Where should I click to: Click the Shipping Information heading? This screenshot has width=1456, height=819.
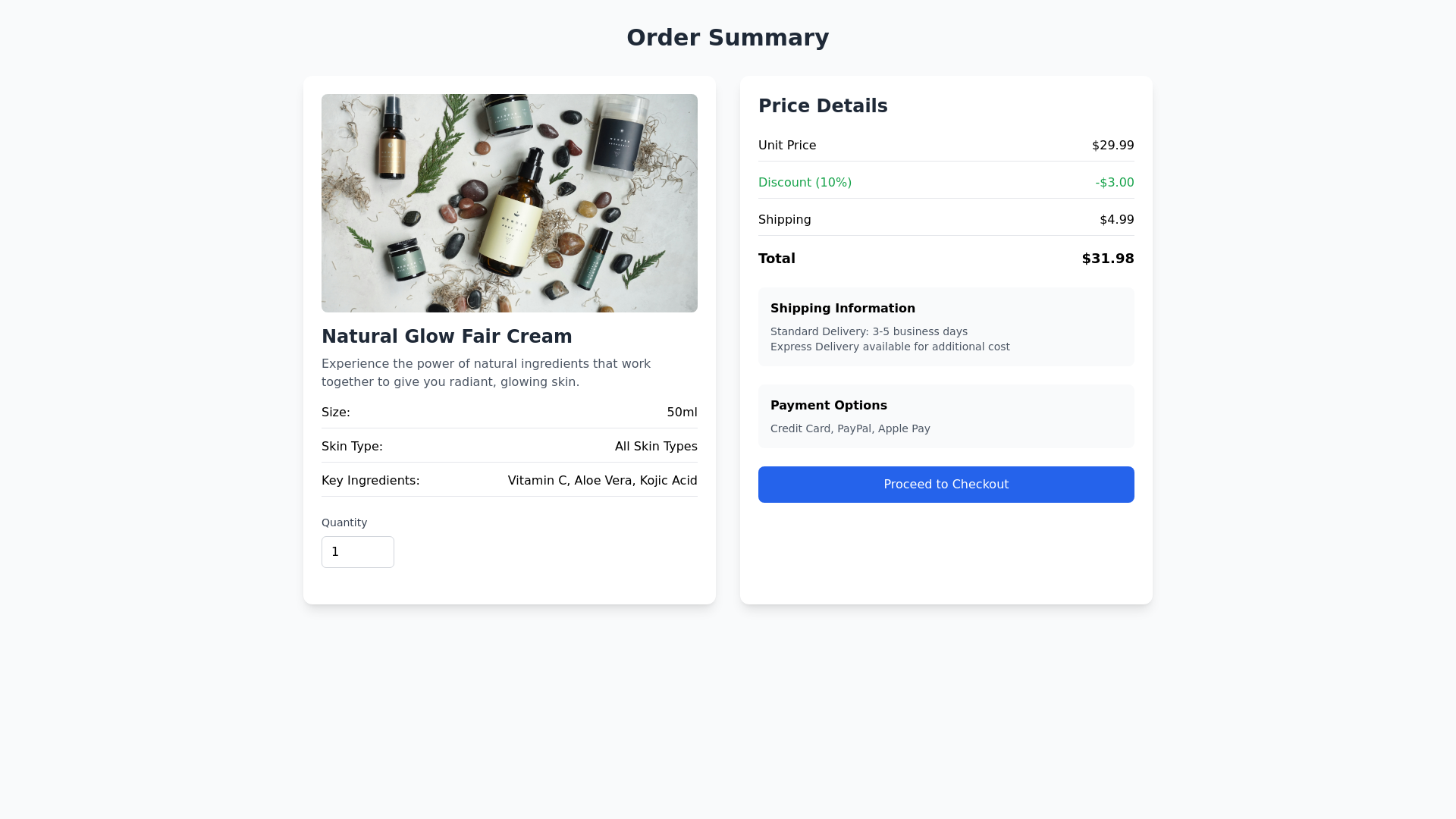(x=843, y=309)
